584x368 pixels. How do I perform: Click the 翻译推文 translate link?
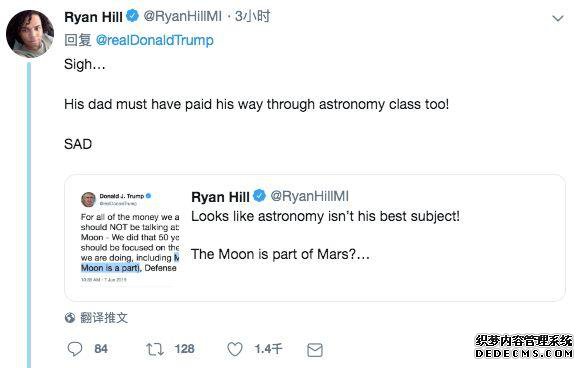point(104,318)
